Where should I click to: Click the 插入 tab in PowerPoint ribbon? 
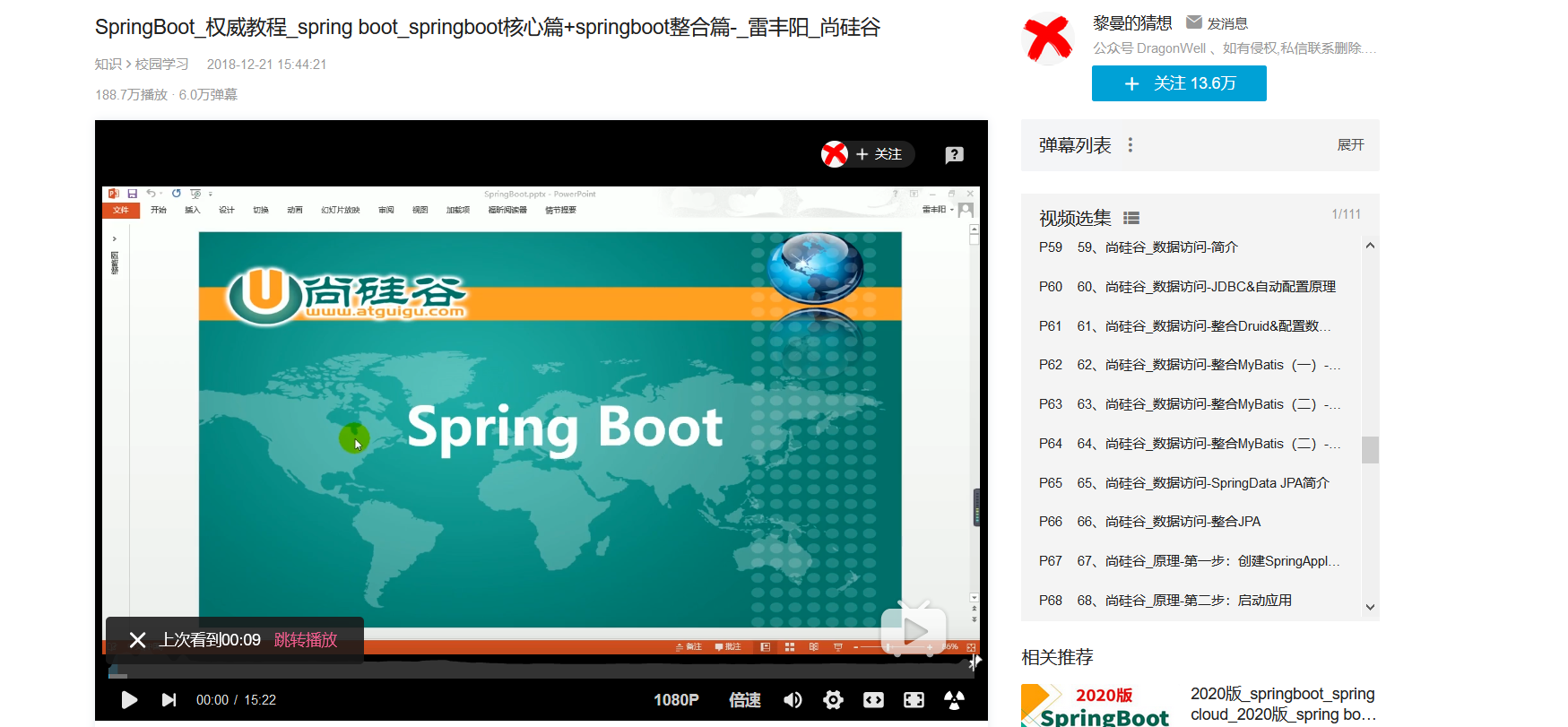click(193, 210)
